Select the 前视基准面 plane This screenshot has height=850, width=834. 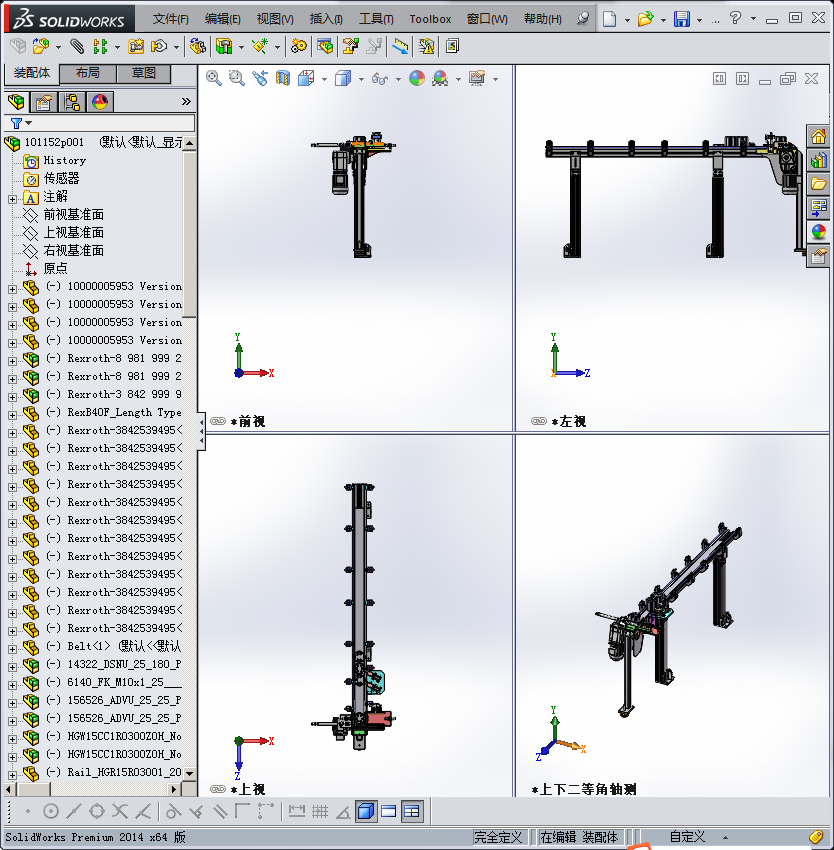(73, 215)
